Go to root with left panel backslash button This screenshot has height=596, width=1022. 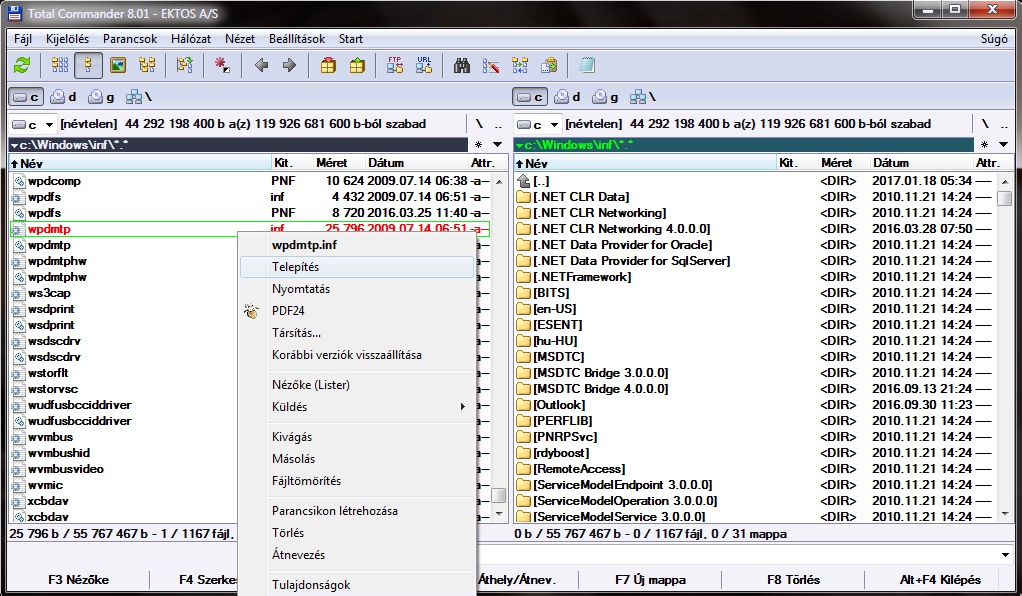(x=479, y=124)
